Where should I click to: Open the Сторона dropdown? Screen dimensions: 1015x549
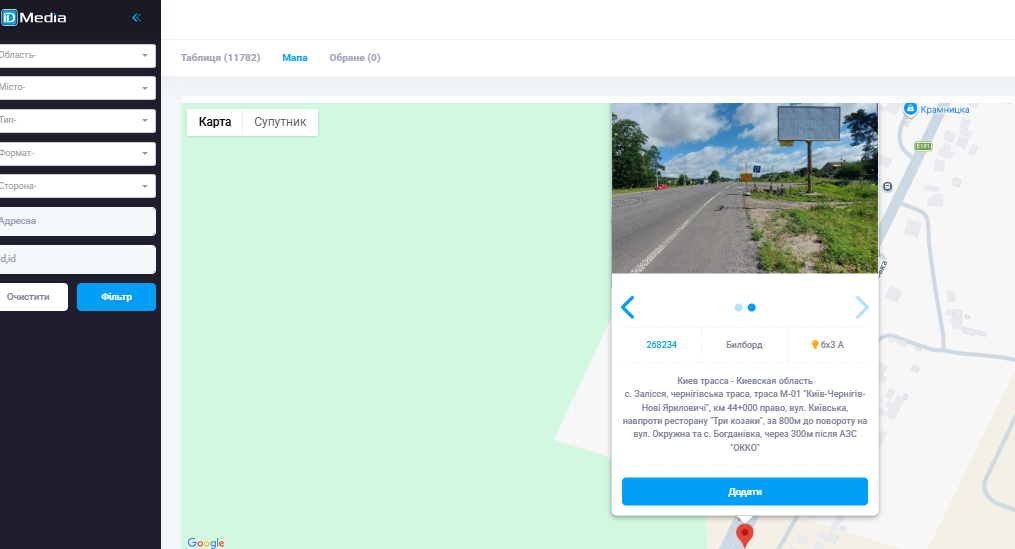tap(77, 186)
